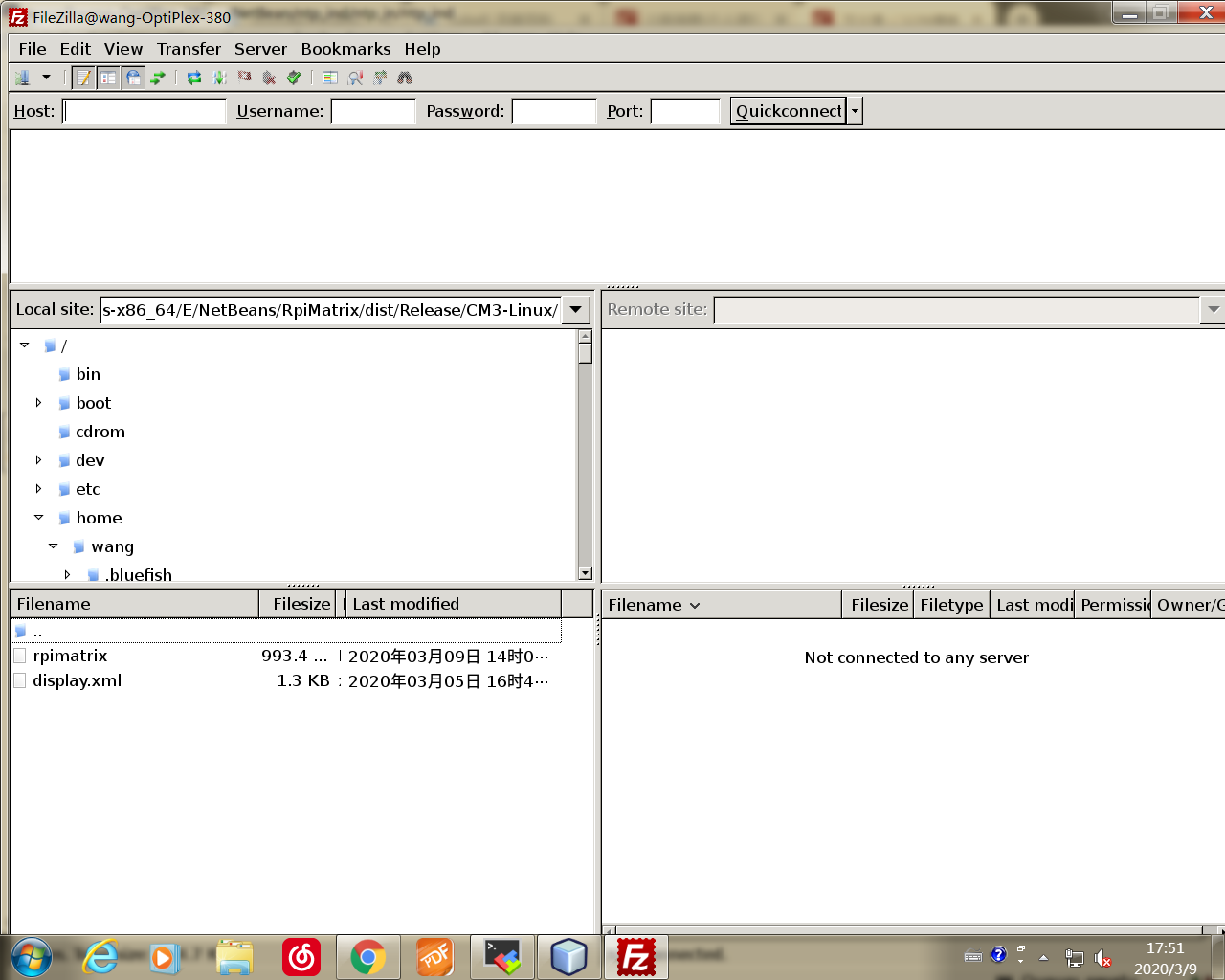1225x980 pixels.
Task: Open the Quickconnect history dropdown arrow
Action: click(x=856, y=111)
